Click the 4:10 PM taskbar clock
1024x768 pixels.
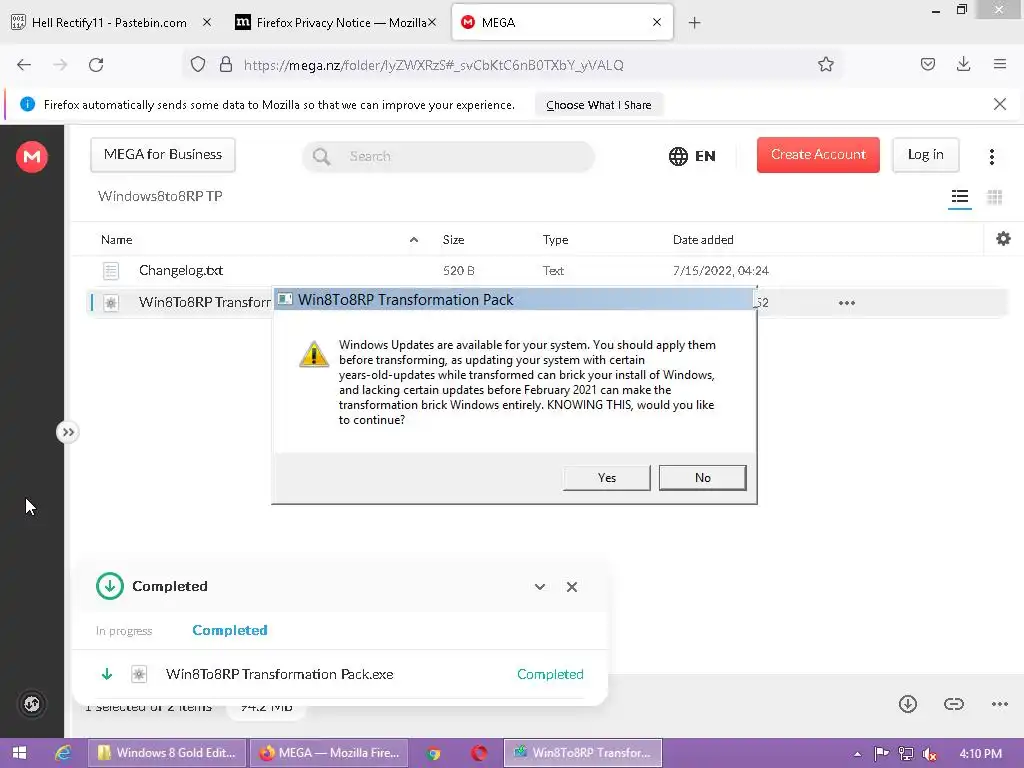click(x=980, y=754)
